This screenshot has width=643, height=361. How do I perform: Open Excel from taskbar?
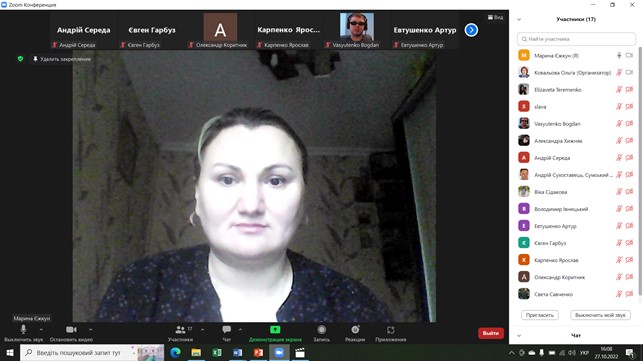coord(217,353)
